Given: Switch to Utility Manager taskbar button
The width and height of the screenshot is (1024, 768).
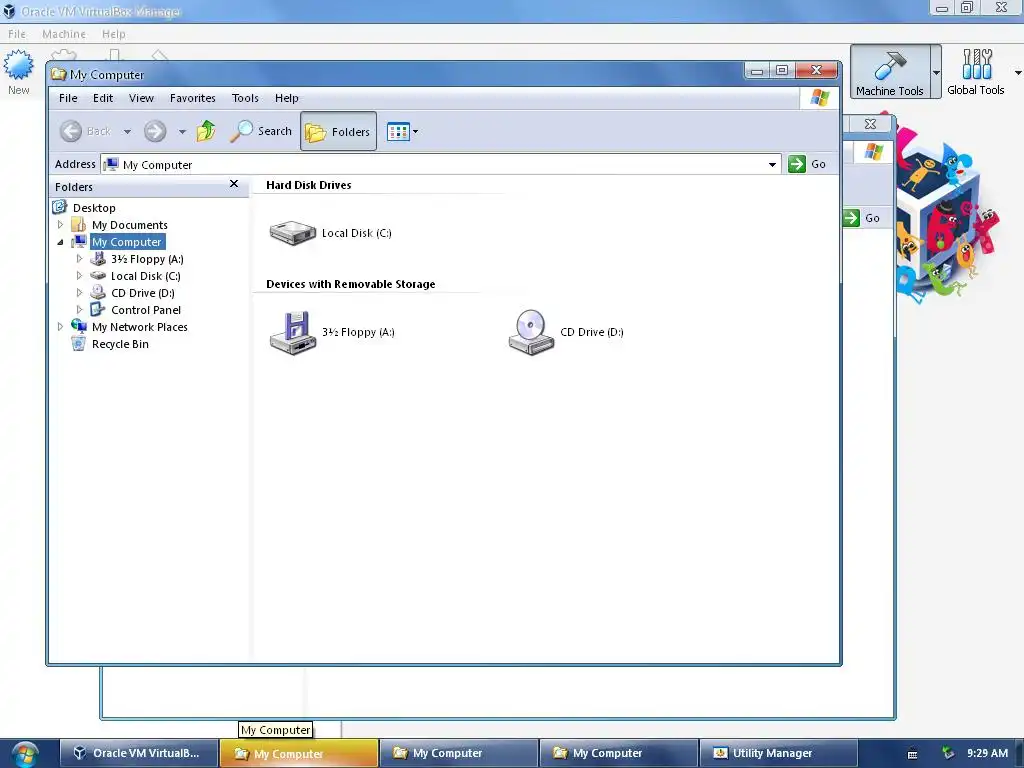Looking at the screenshot, I should 778,753.
